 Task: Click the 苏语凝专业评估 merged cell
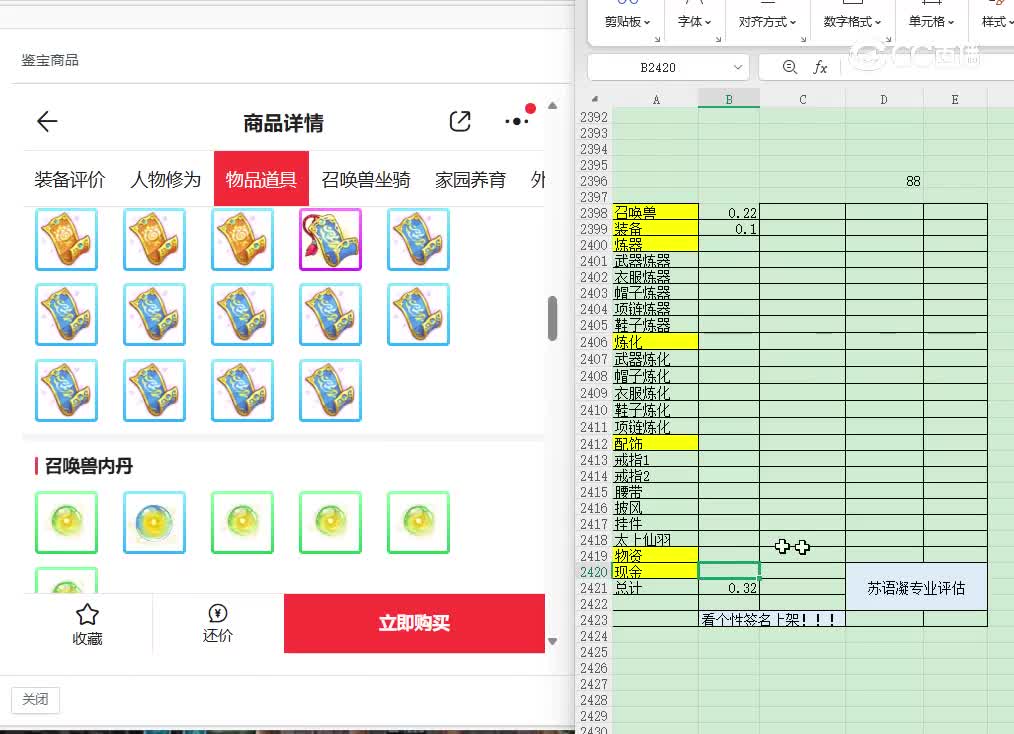click(916, 588)
